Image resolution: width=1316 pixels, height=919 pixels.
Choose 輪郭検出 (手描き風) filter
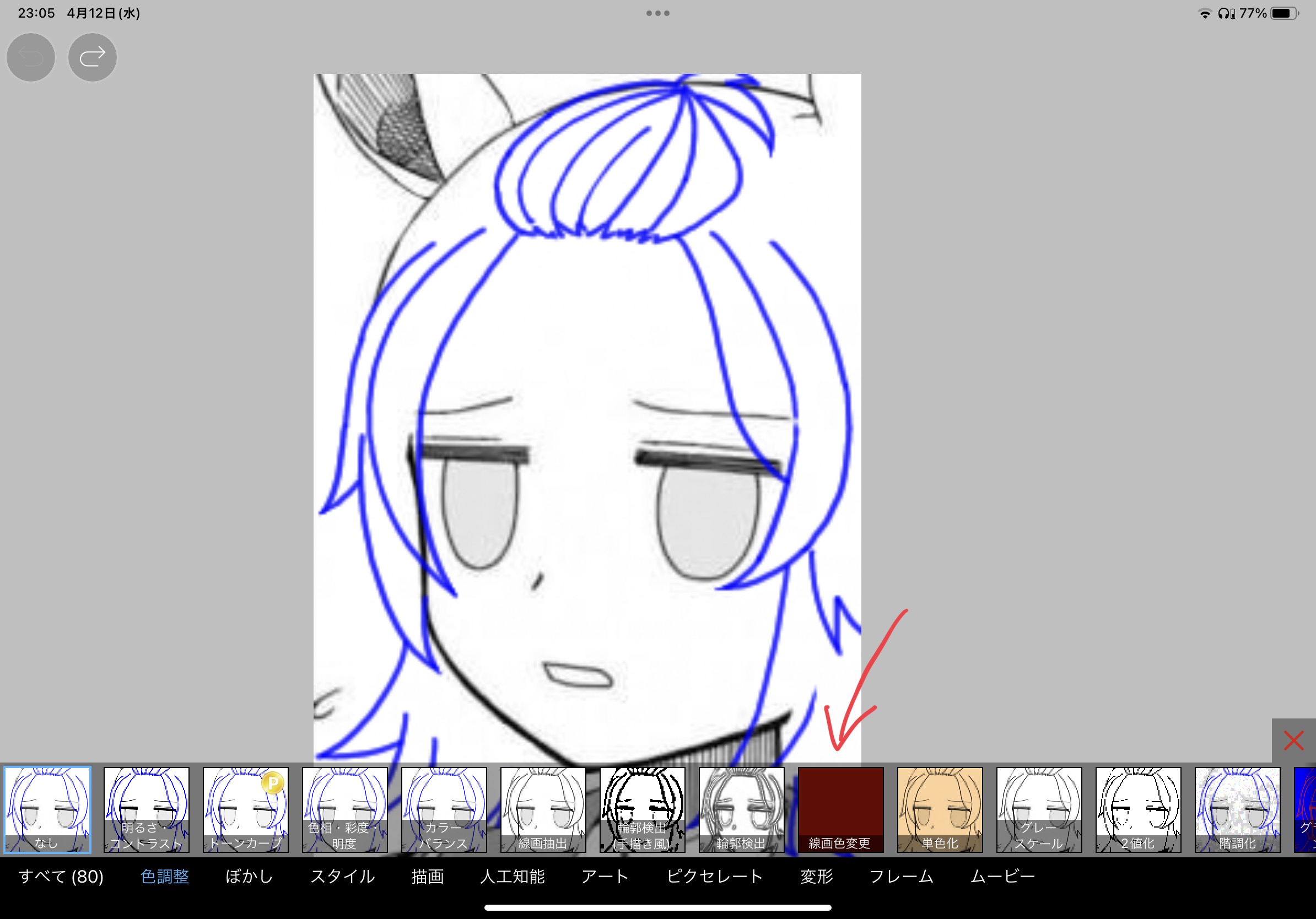(x=643, y=809)
